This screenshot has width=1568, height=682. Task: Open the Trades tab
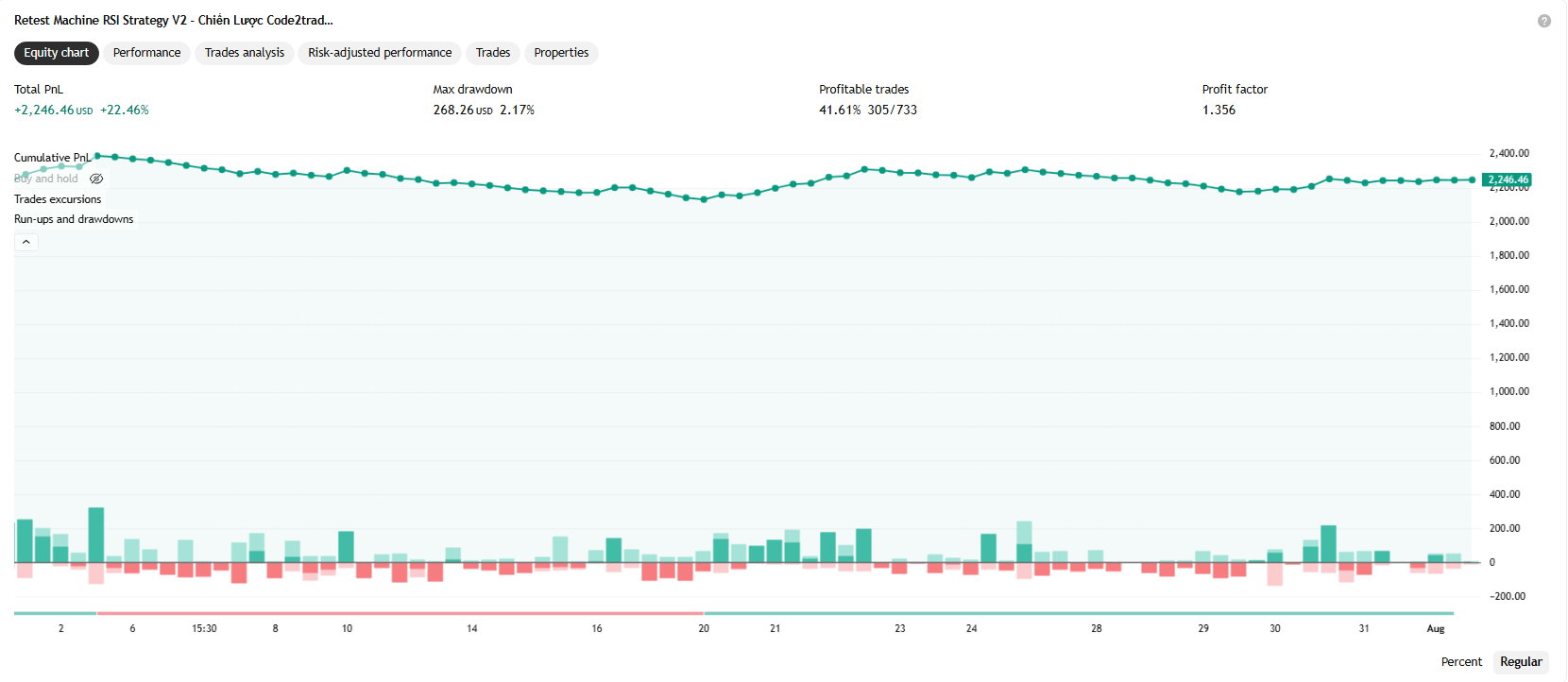click(493, 53)
